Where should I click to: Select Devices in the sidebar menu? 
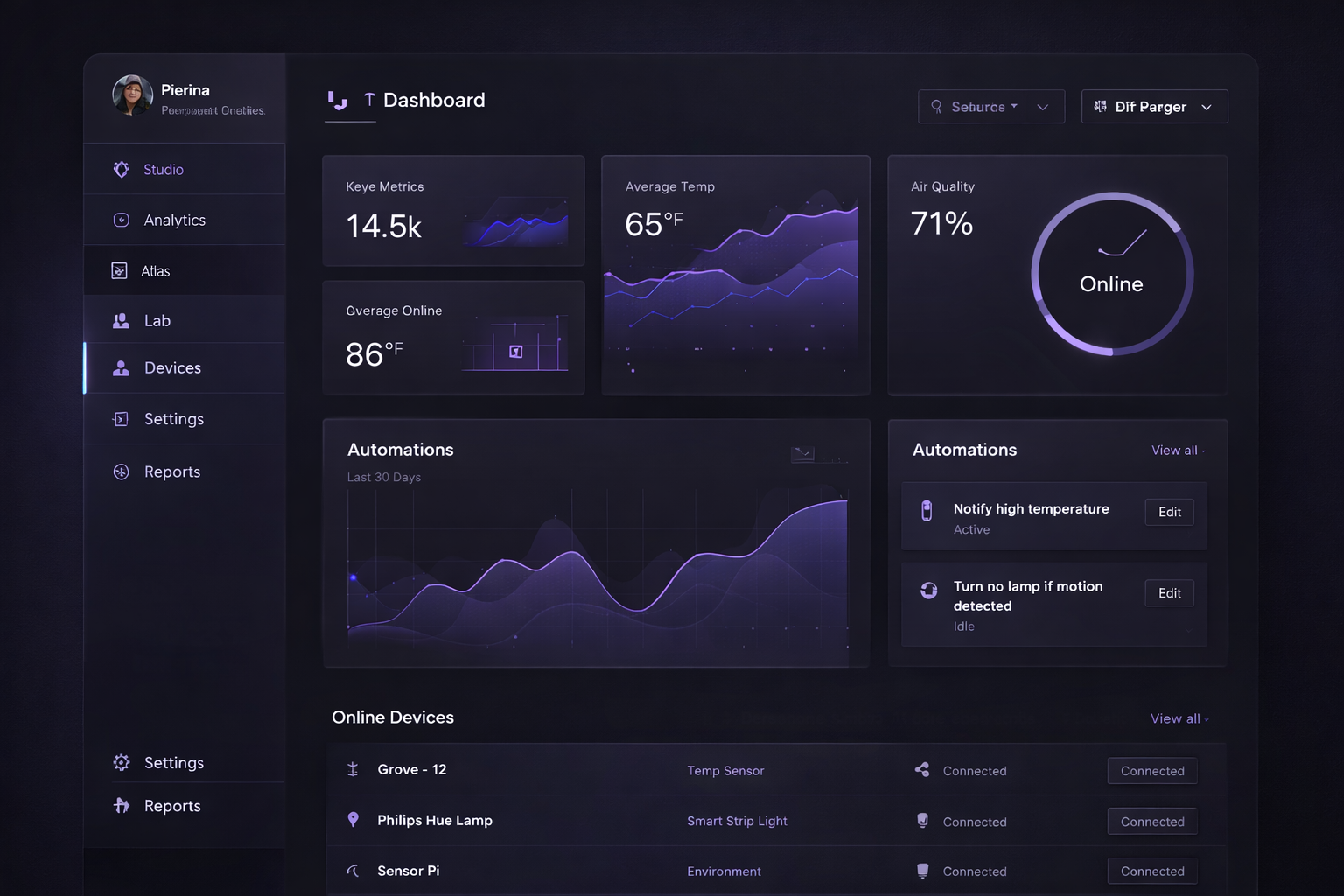172,368
